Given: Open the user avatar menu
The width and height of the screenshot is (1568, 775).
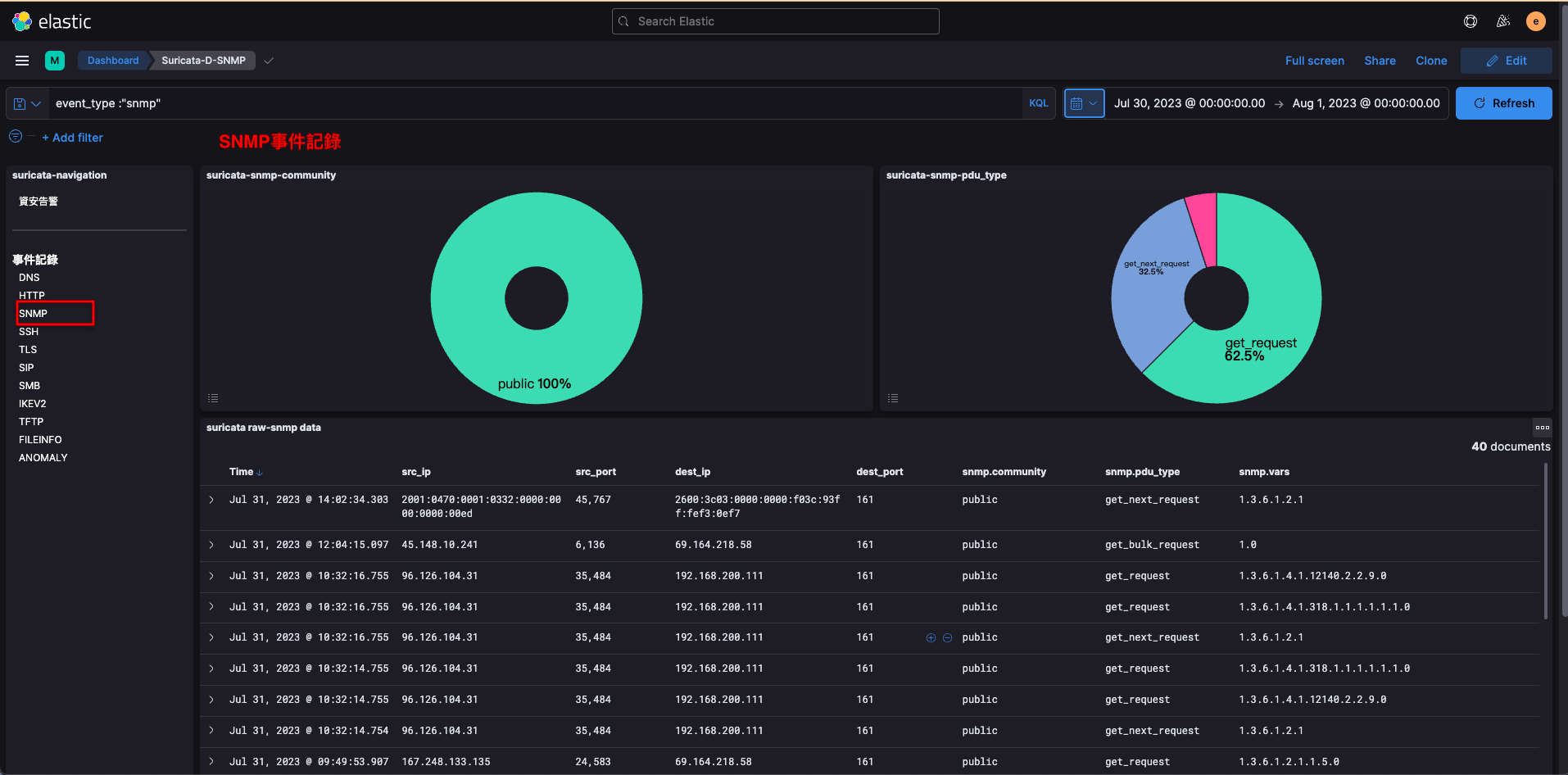Looking at the screenshot, I should [x=1536, y=21].
